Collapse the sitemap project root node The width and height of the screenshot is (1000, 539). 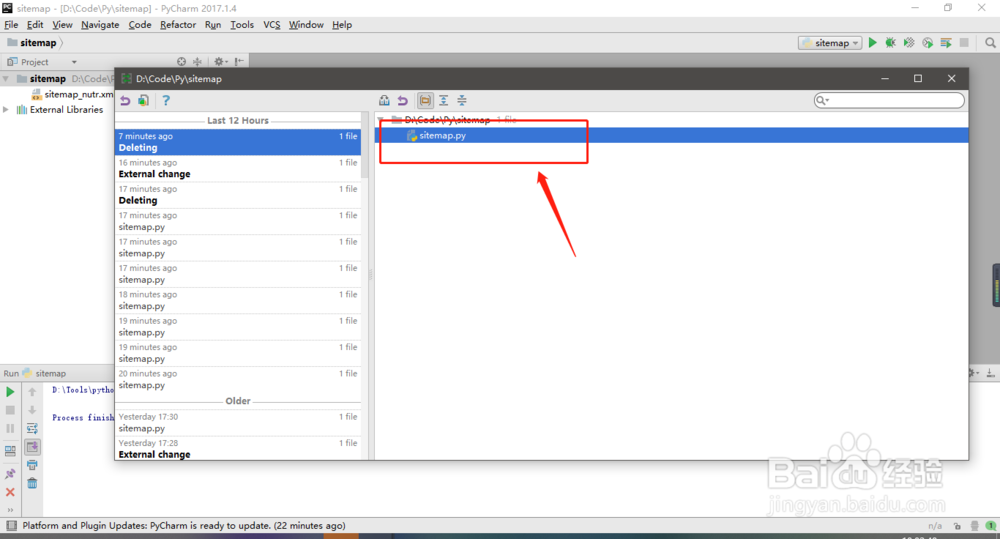tap(6, 78)
